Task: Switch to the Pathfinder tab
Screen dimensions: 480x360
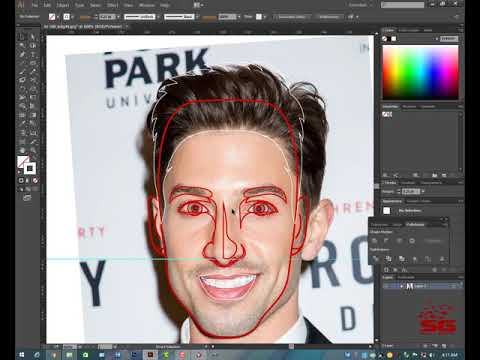Action: [415, 224]
